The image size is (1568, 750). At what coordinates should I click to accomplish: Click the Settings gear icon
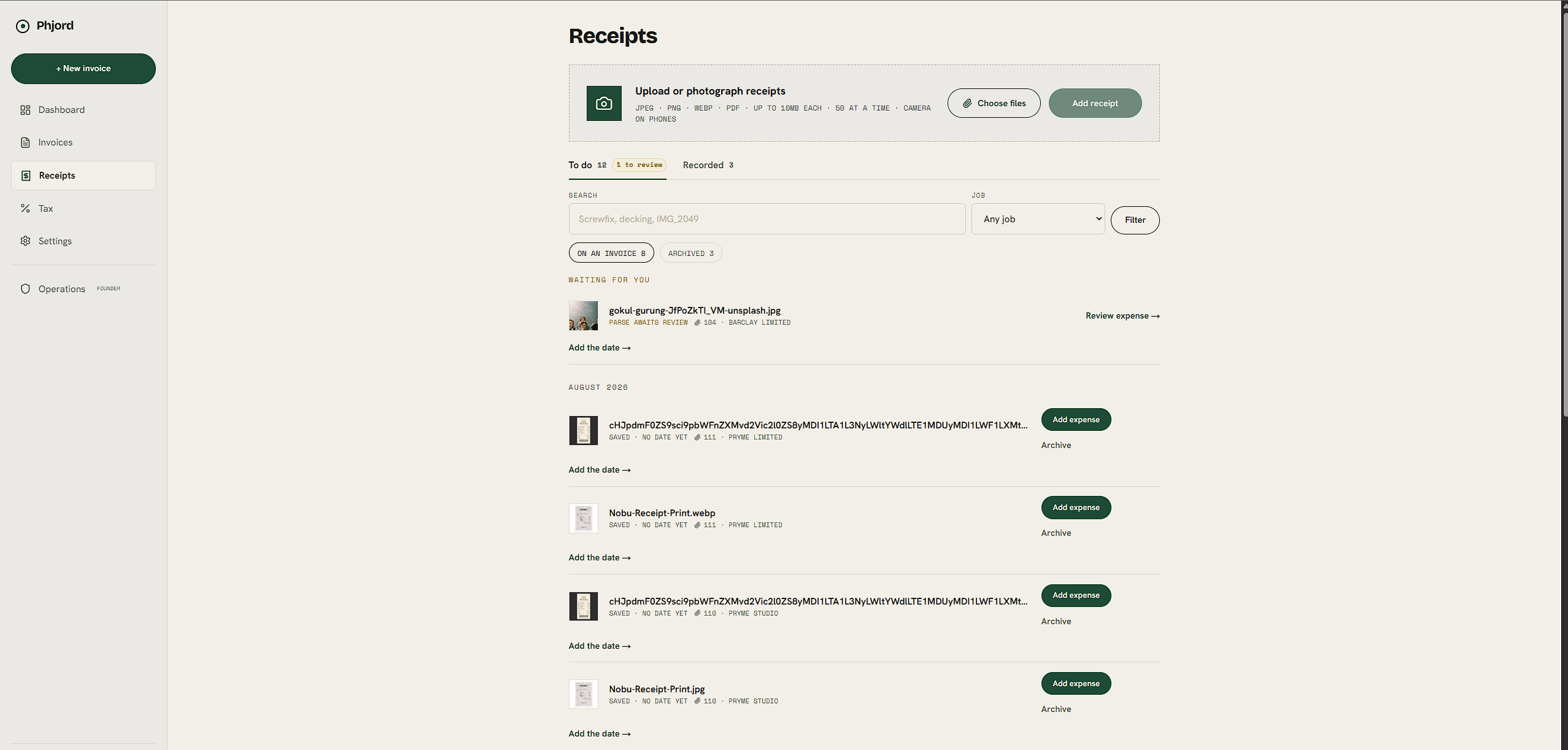click(x=25, y=241)
